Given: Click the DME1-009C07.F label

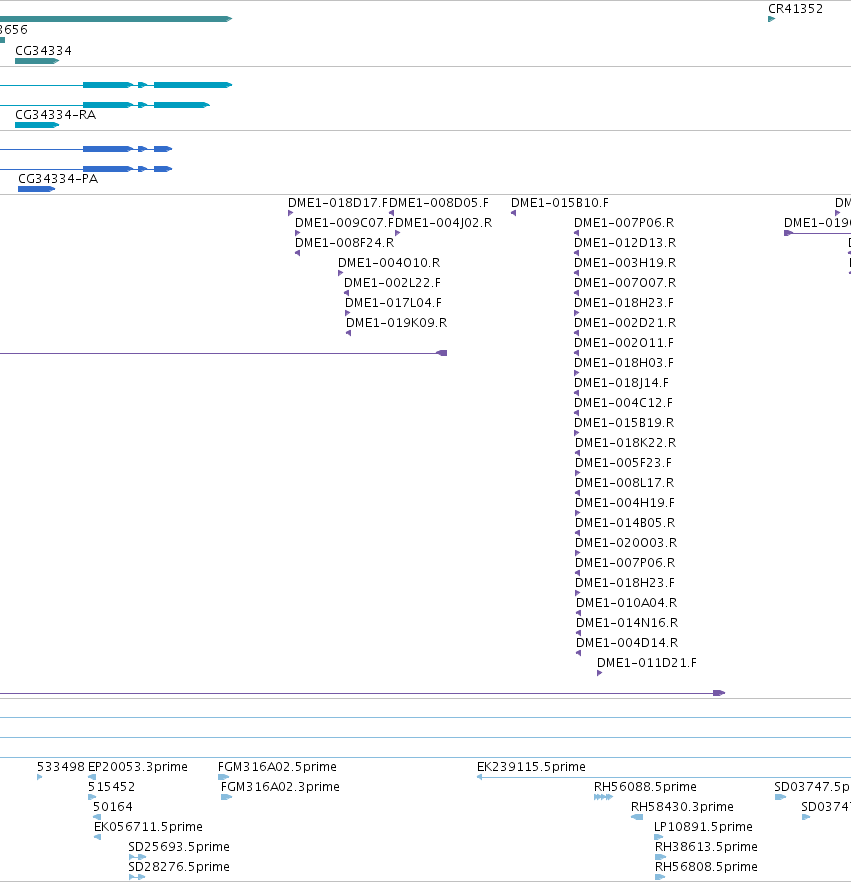Looking at the screenshot, I should click(345, 223).
